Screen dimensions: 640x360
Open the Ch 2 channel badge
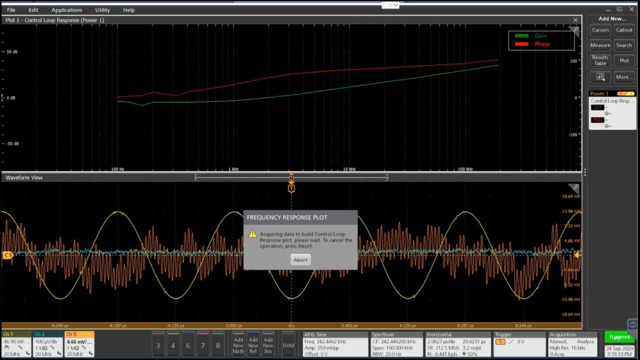[48, 344]
